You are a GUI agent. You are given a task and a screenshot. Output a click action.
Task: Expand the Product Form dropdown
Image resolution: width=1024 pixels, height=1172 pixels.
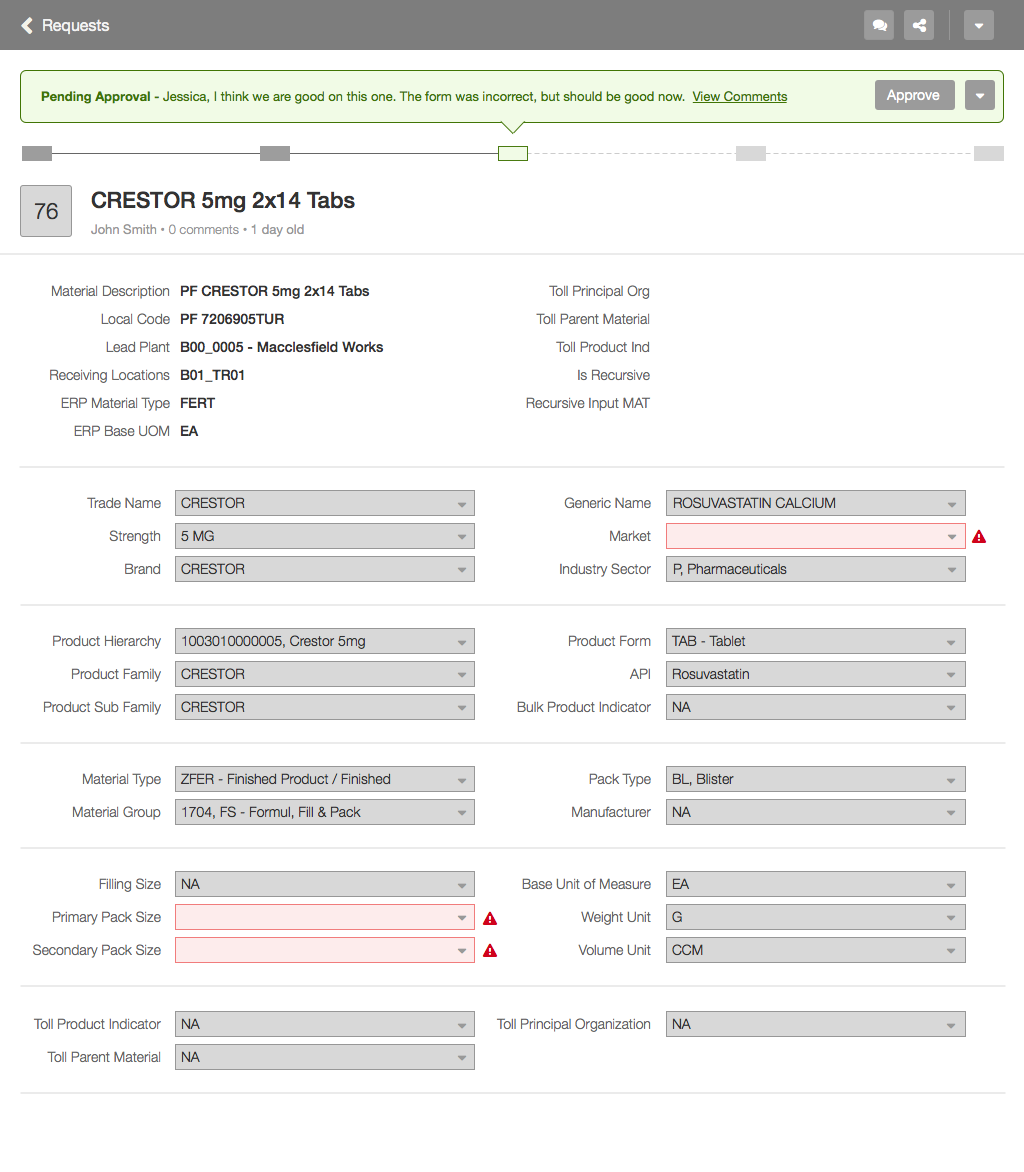815,641
